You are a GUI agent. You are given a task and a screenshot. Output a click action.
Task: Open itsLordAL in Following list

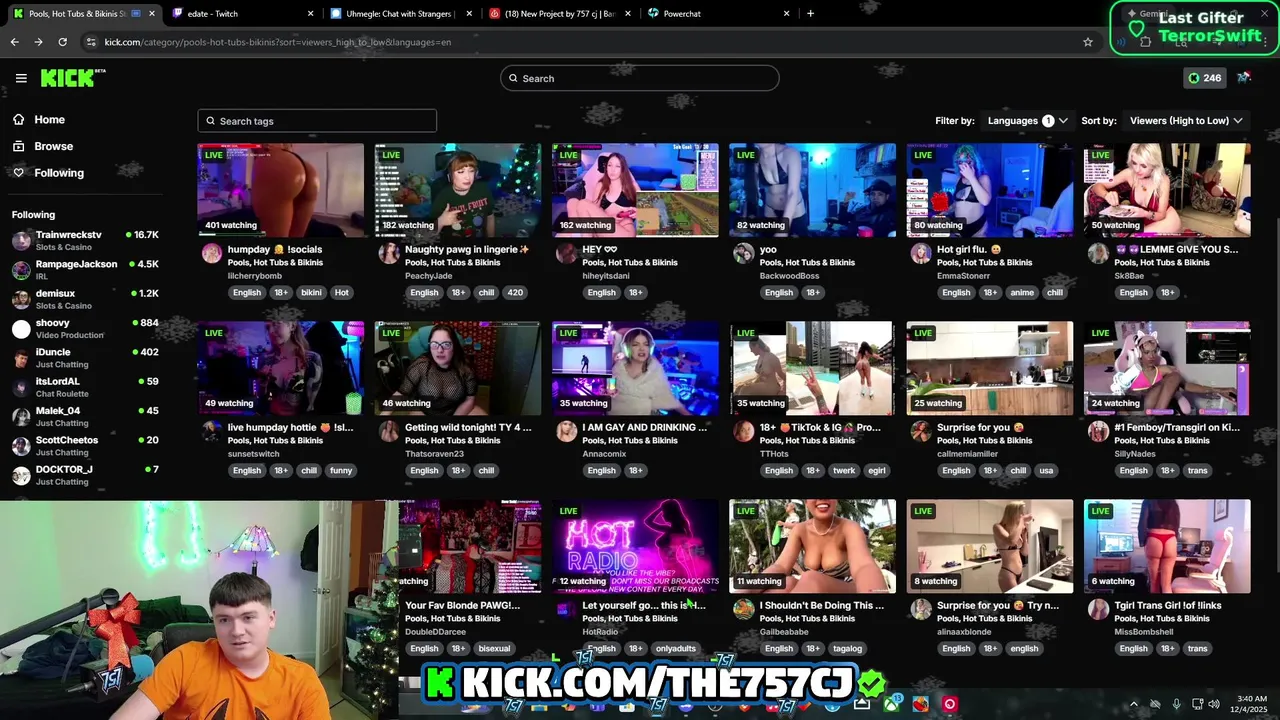point(85,387)
